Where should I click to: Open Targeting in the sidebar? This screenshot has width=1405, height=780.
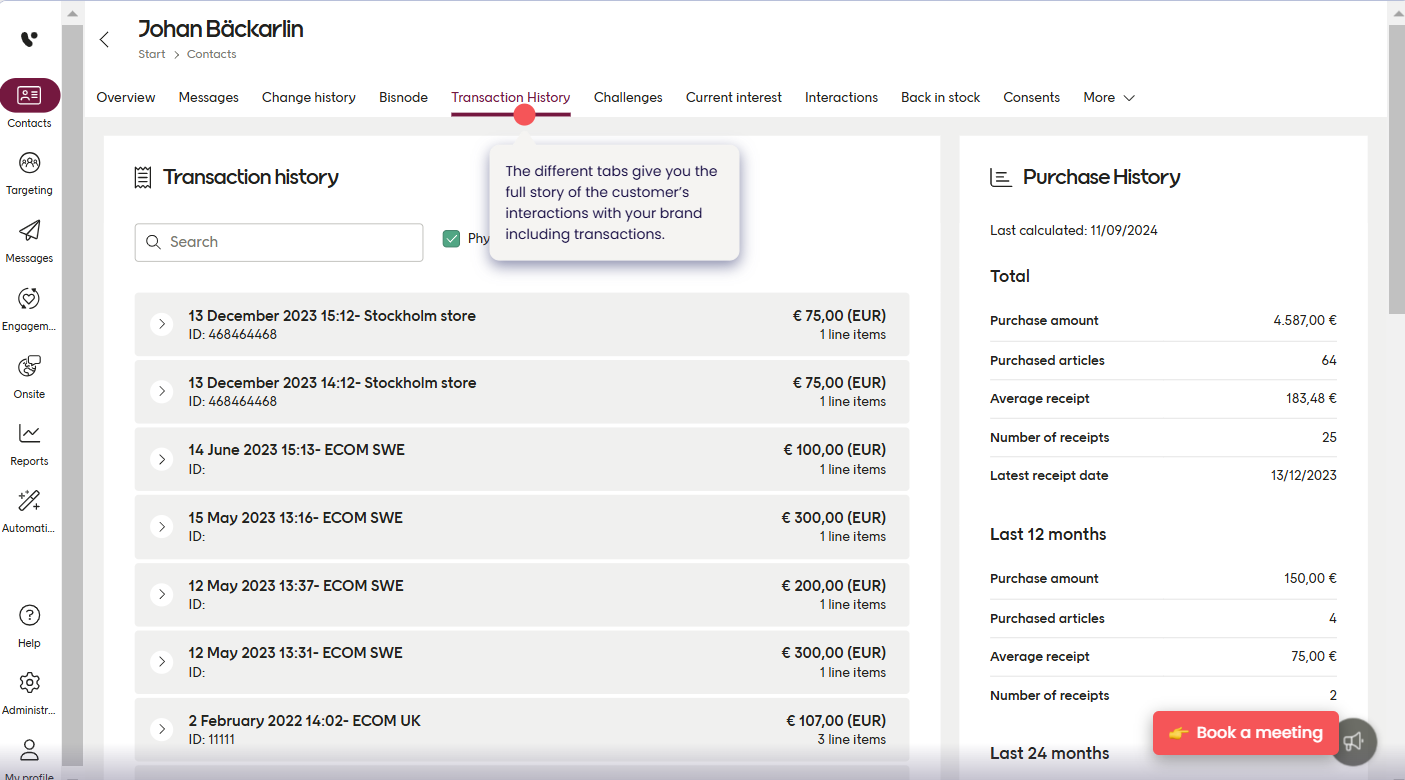coord(30,164)
